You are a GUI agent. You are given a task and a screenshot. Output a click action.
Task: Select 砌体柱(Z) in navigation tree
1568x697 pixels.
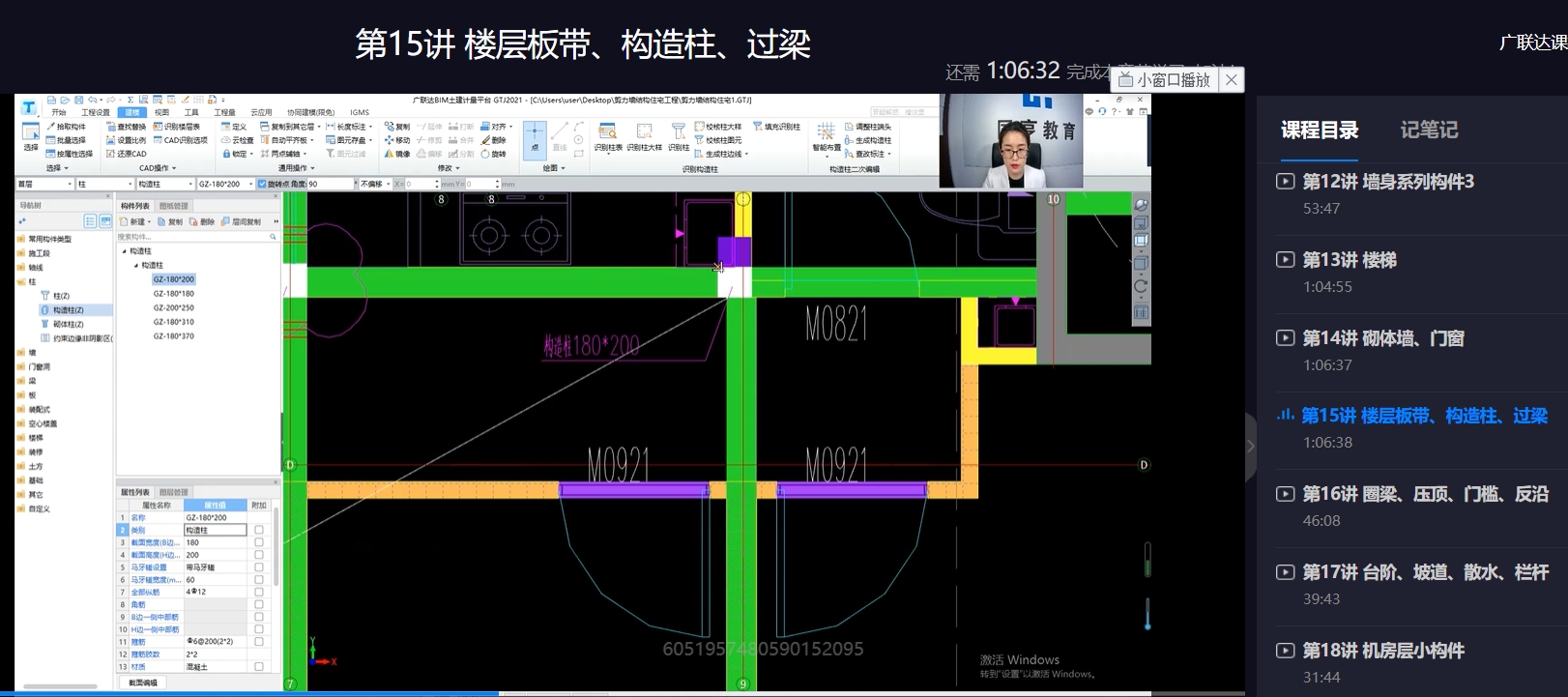pos(68,324)
